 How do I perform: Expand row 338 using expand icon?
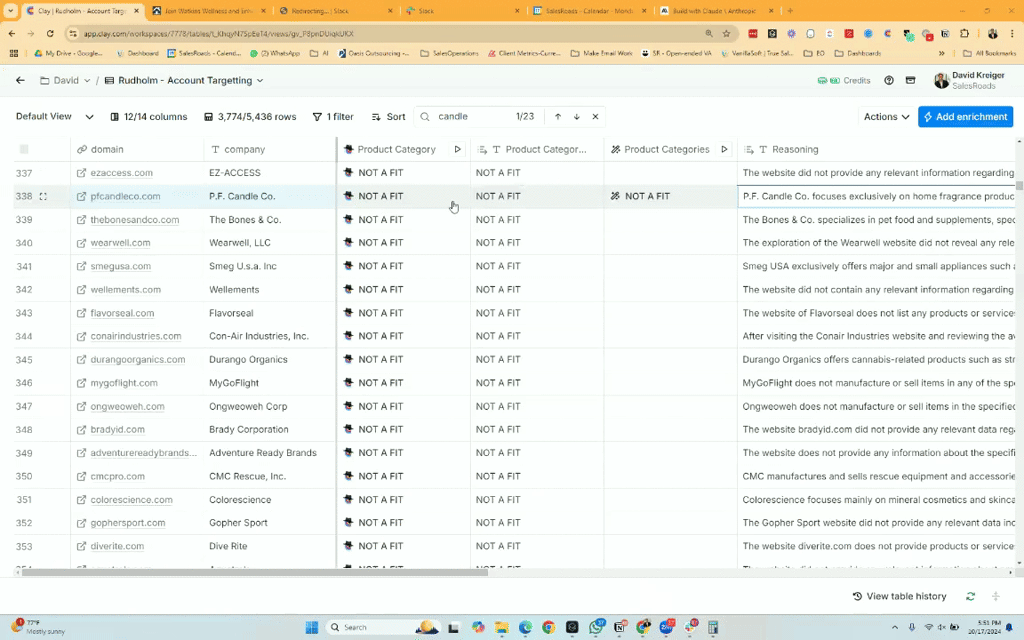click(x=43, y=197)
